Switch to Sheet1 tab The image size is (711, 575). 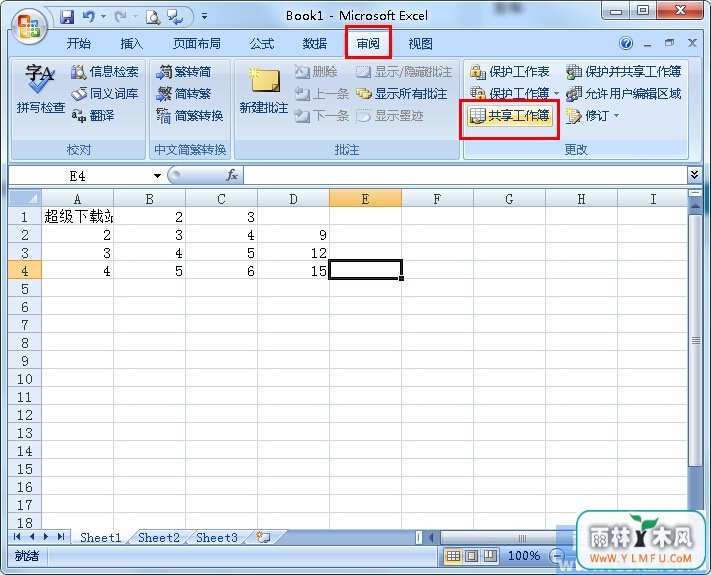click(x=100, y=538)
